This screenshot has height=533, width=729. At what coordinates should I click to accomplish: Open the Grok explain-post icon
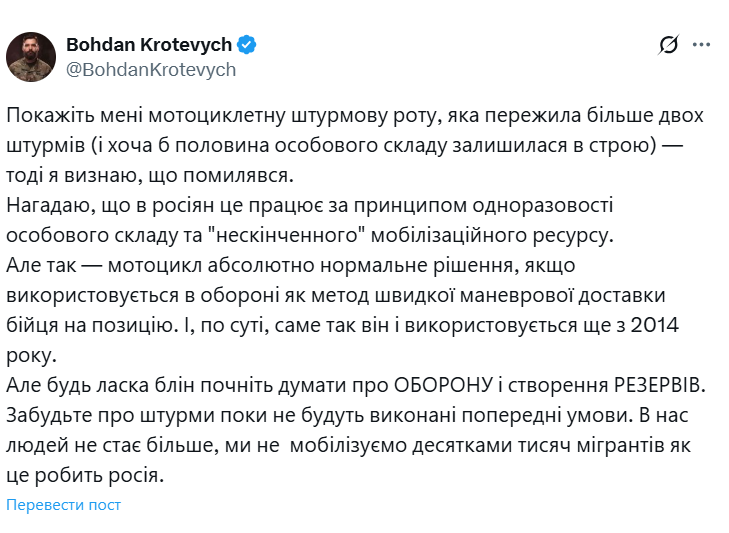[669, 45]
